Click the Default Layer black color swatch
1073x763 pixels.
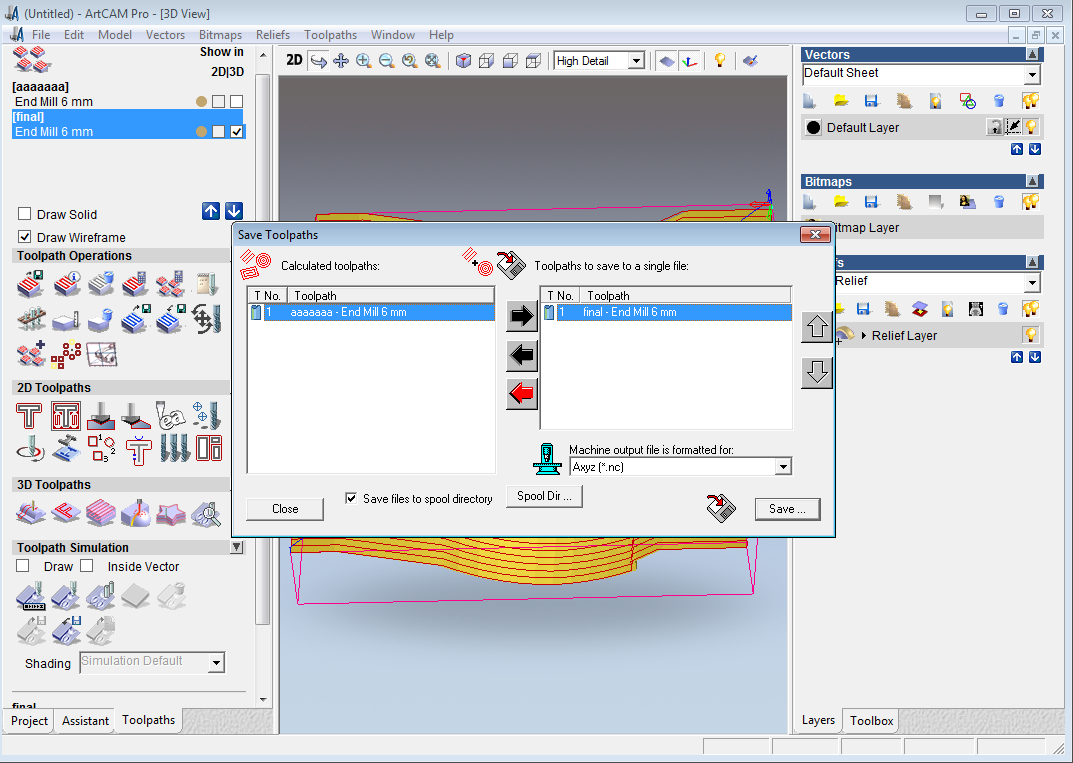(813, 127)
